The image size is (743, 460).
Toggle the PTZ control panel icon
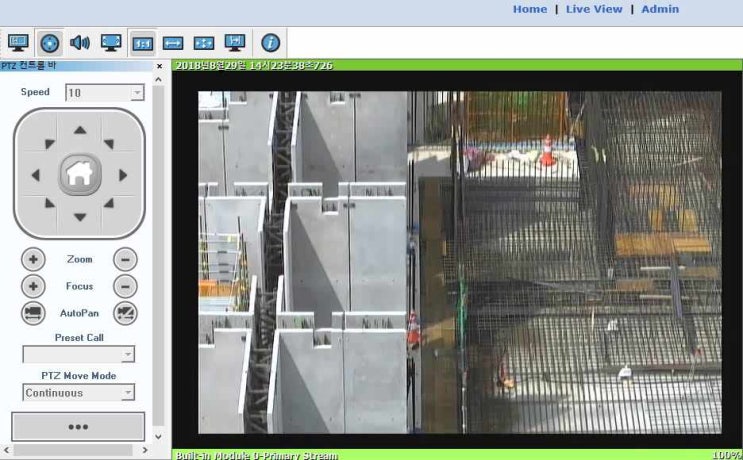pyautogui.click(x=50, y=43)
